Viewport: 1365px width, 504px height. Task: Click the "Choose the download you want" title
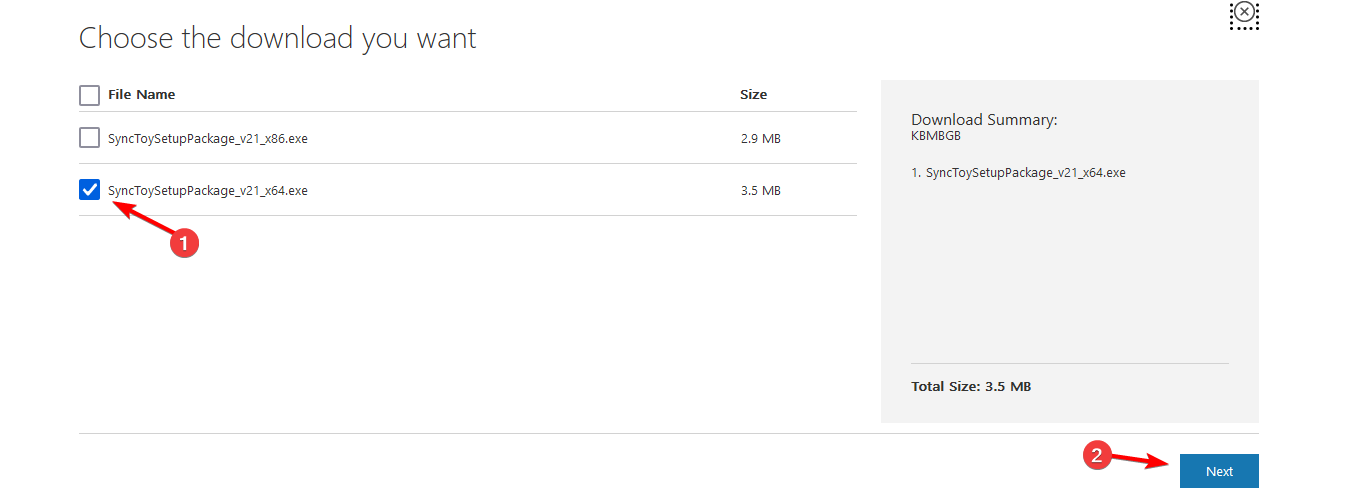tap(277, 38)
